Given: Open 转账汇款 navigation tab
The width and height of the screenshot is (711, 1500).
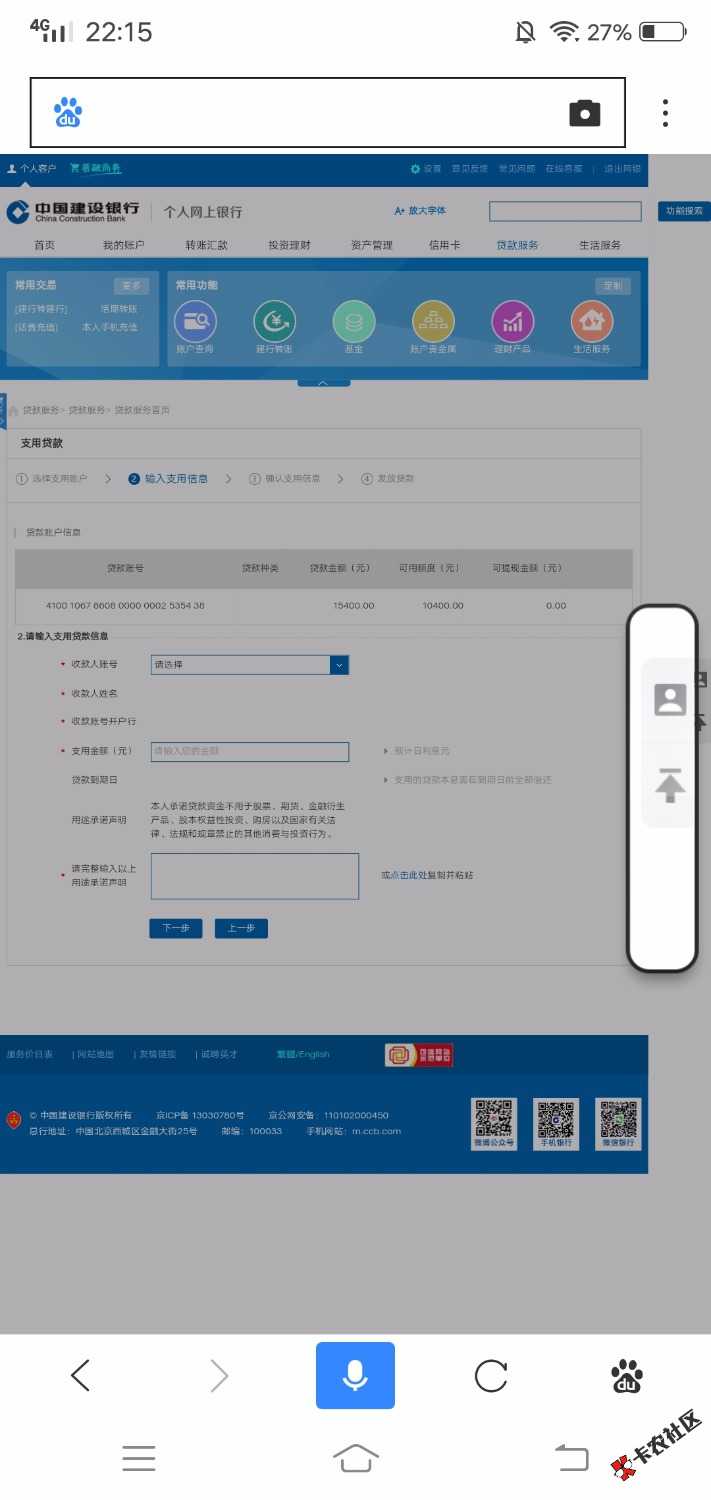Looking at the screenshot, I should 206,245.
